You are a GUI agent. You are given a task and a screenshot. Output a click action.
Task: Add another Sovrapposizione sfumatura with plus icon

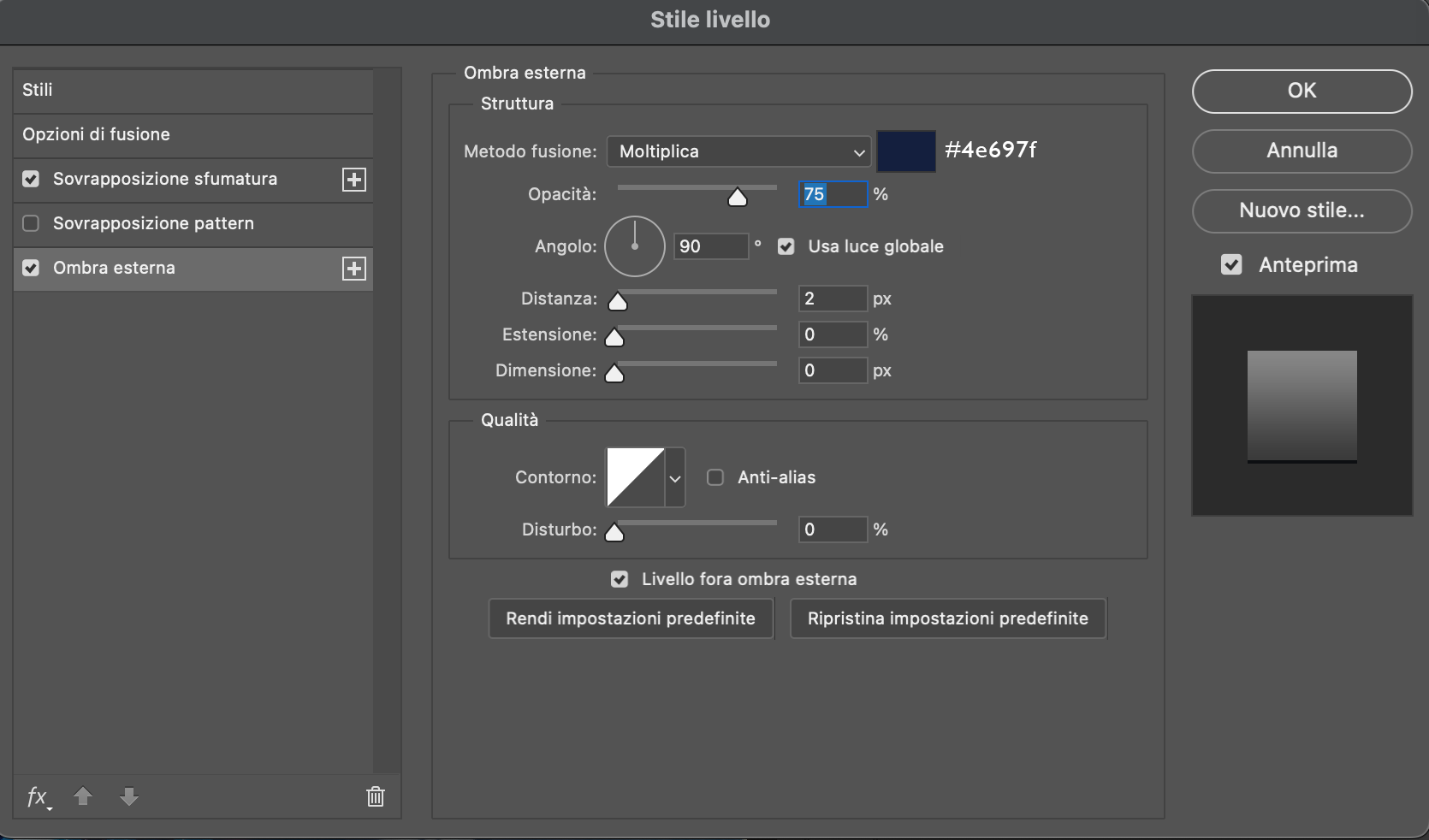pyautogui.click(x=354, y=180)
